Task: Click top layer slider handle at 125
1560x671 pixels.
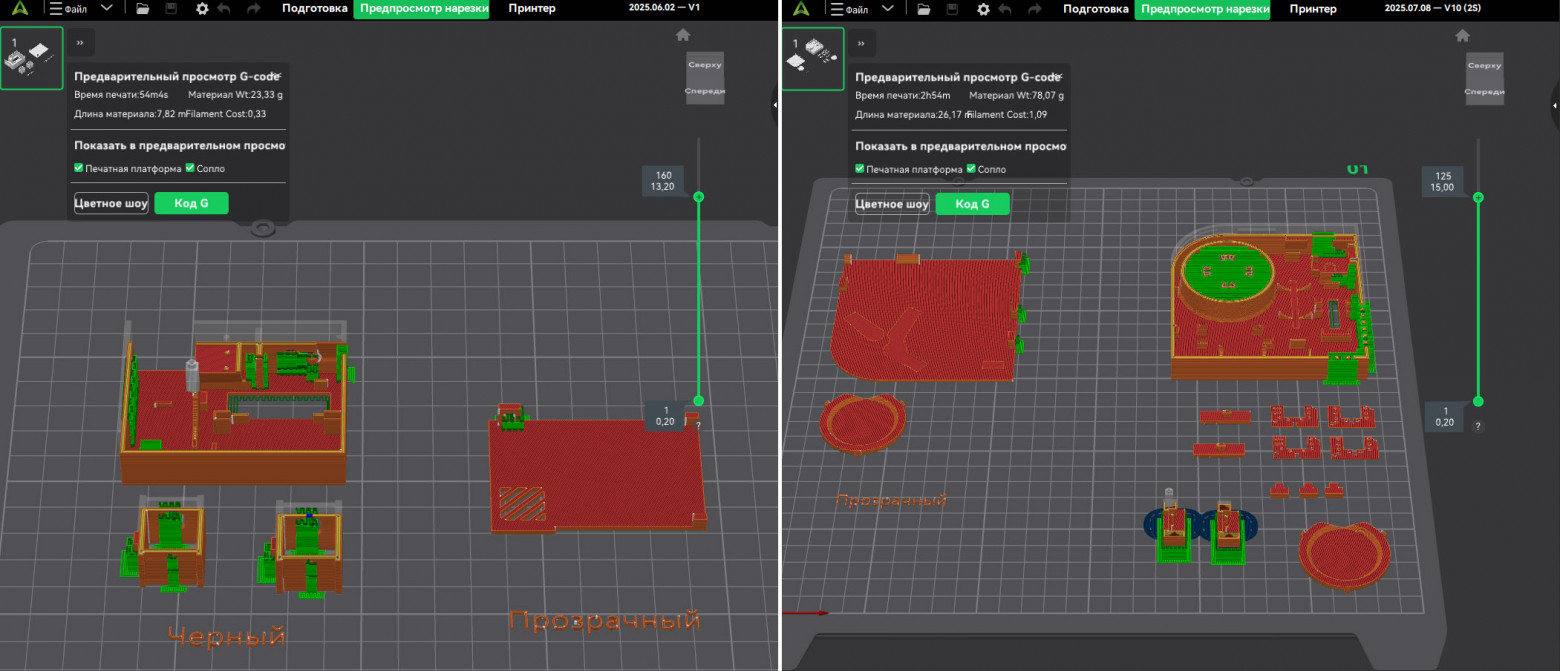Action: 1478,197
